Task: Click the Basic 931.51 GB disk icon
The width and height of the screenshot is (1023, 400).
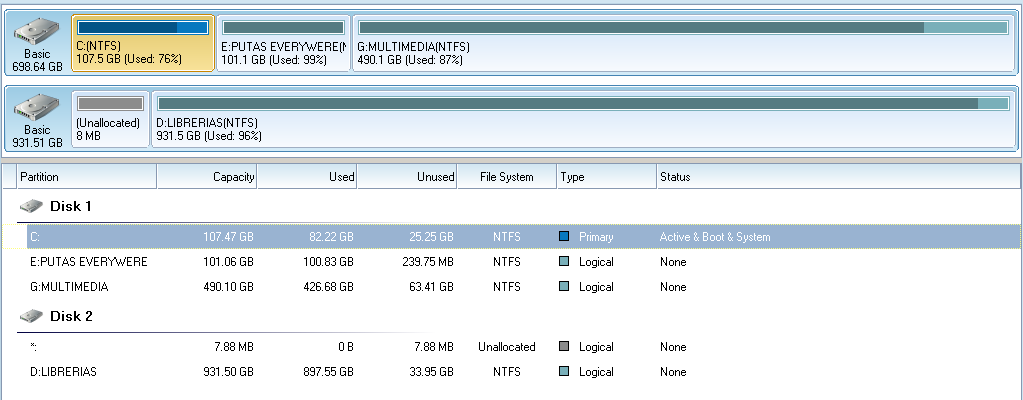Action: click(x=36, y=108)
